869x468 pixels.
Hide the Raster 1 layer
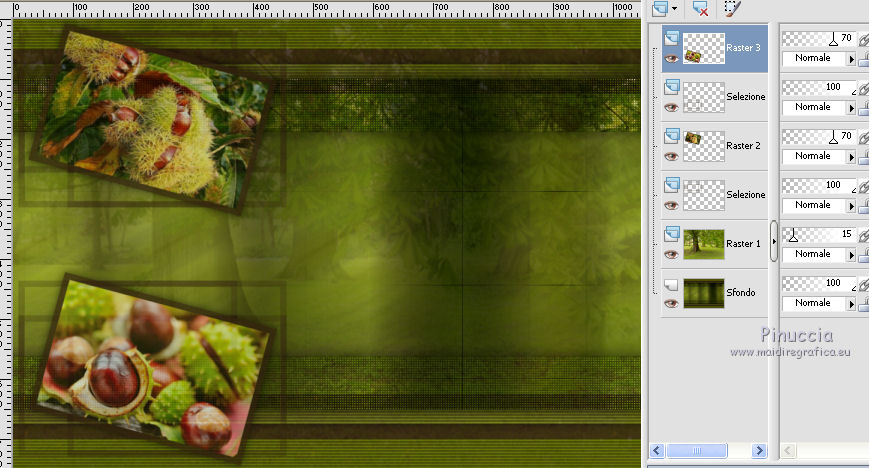point(671,255)
